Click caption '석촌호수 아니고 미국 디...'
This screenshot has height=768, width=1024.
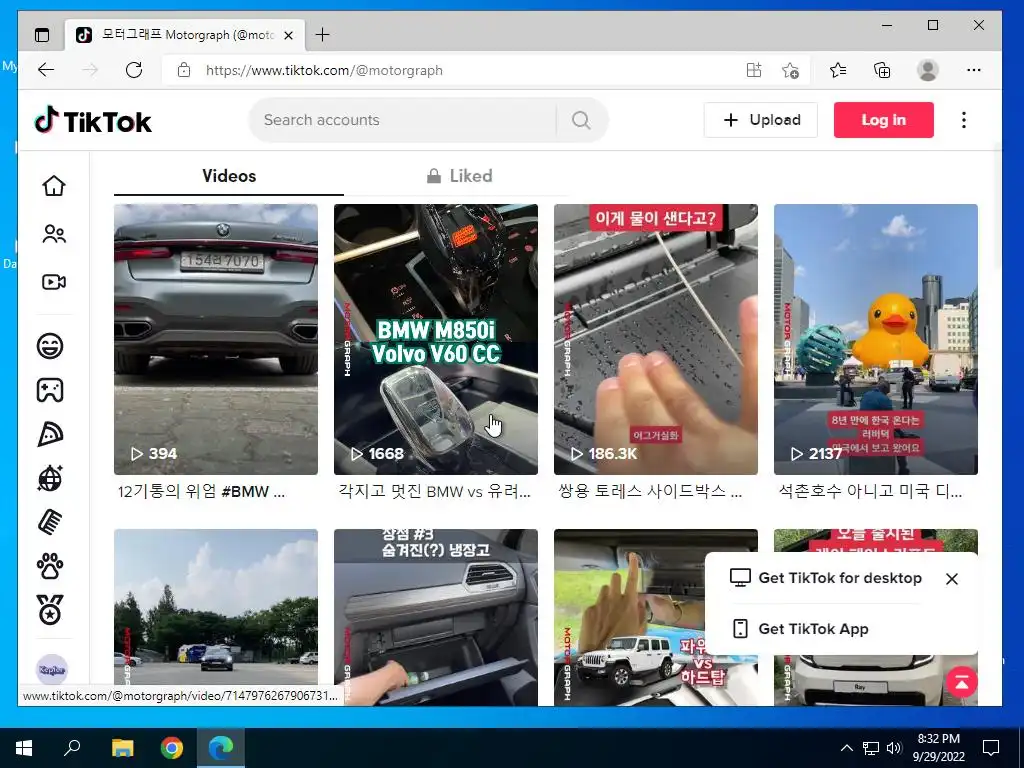pos(870,492)
